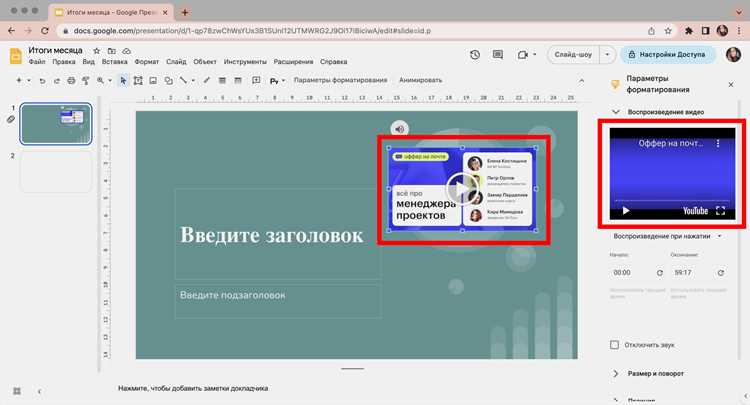Screen dimensions: 750x405
Task: Hide the toolbar menus with chevron
Action: click(582, 81)
